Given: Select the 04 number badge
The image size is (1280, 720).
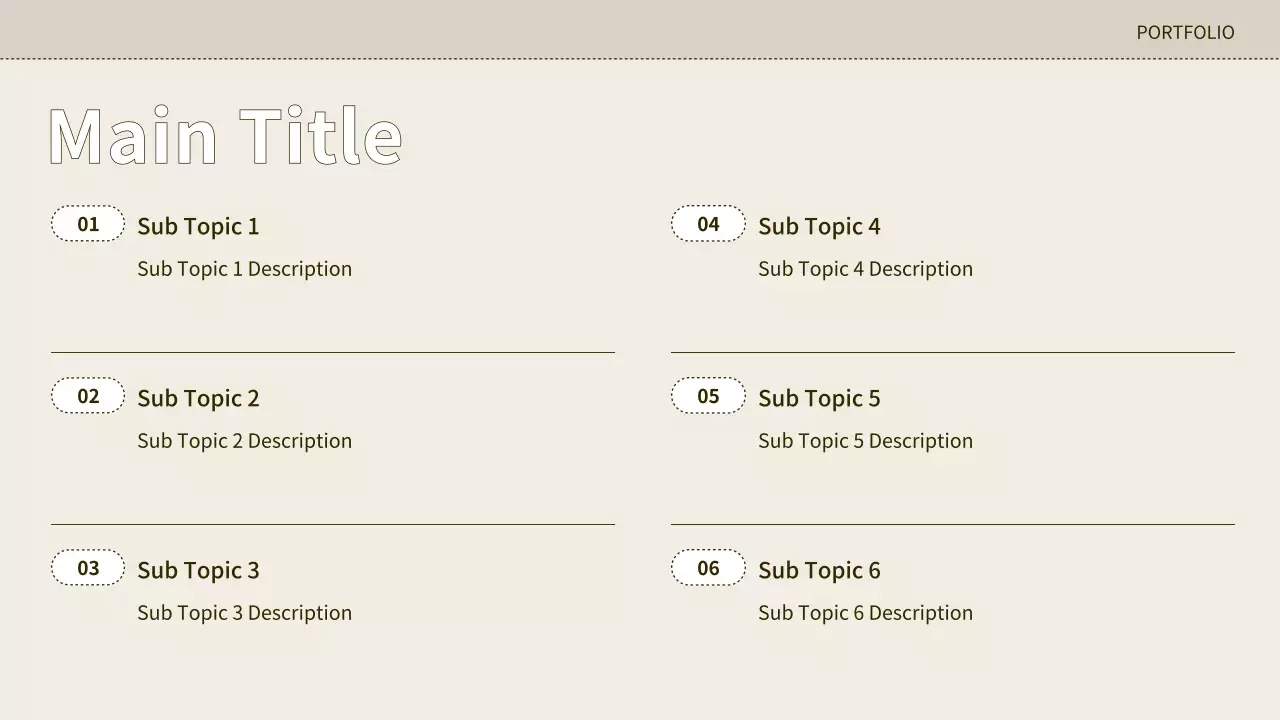Looking at the screenshot, I should coord(708,224).
